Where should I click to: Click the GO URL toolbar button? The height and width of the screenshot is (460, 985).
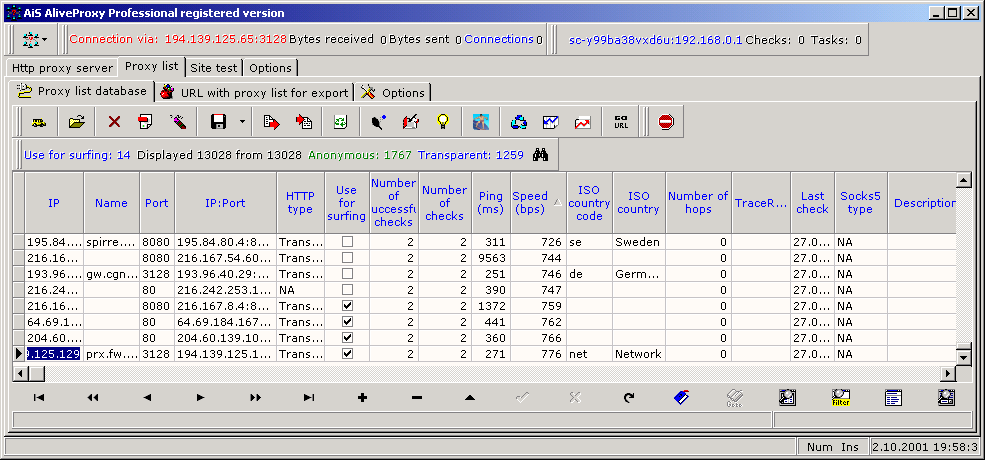coord(621,122)
